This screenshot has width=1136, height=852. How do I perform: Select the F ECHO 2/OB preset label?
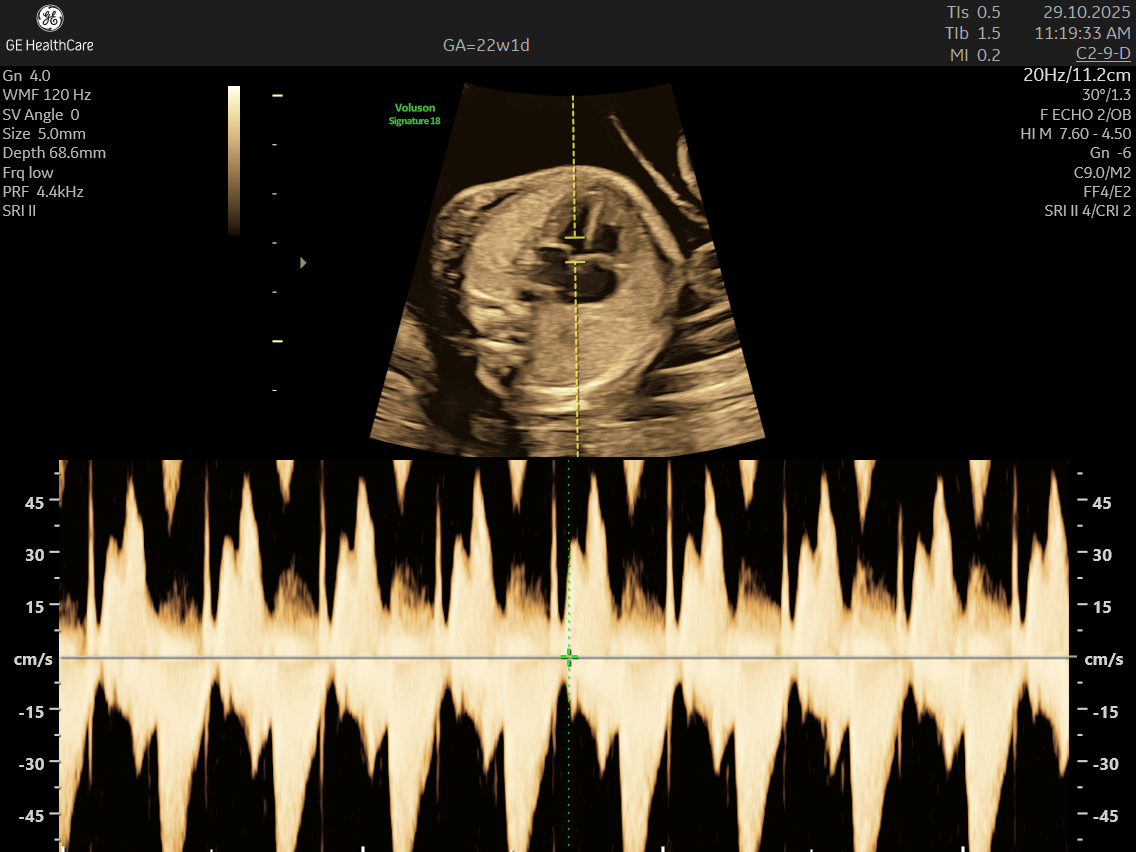pyautogui.click(x=1085, y=114)
